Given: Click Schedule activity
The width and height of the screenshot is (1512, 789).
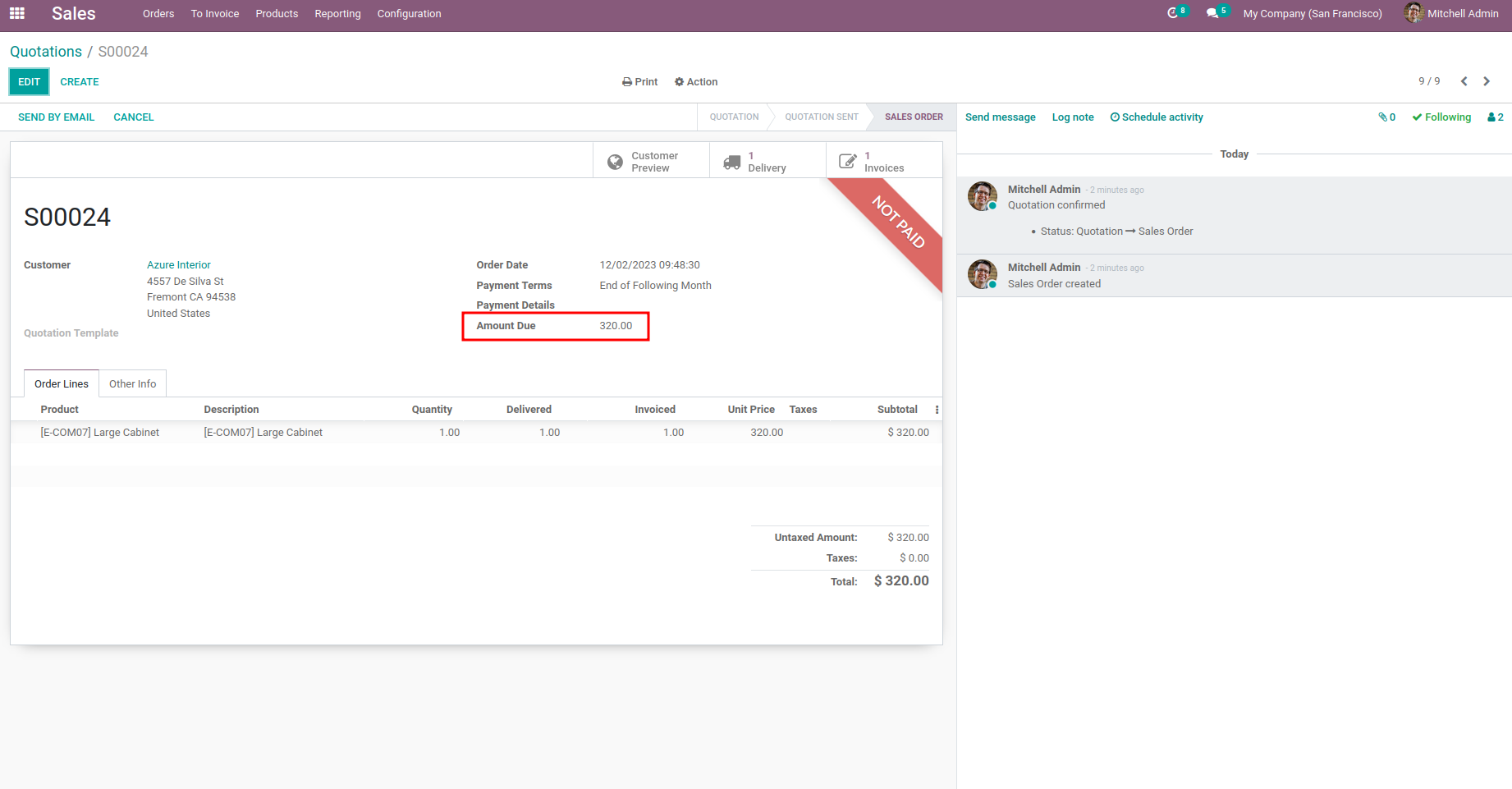Looking at the screenshot, I should (1157, 117).
